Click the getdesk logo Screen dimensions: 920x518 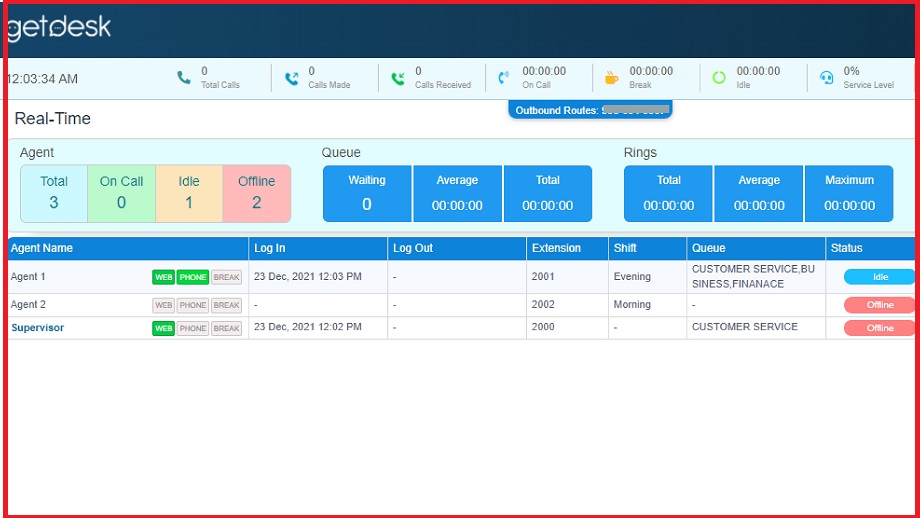click(59, 28)
